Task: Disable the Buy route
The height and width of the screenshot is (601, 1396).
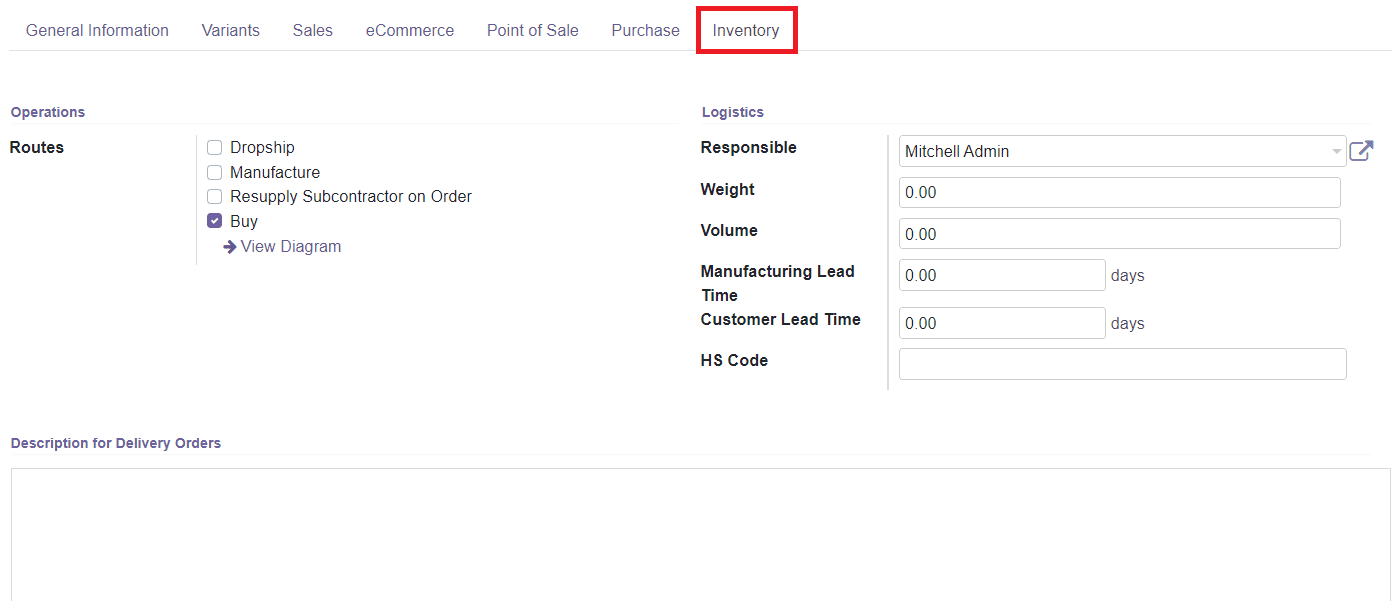Action: pos(214,221)
